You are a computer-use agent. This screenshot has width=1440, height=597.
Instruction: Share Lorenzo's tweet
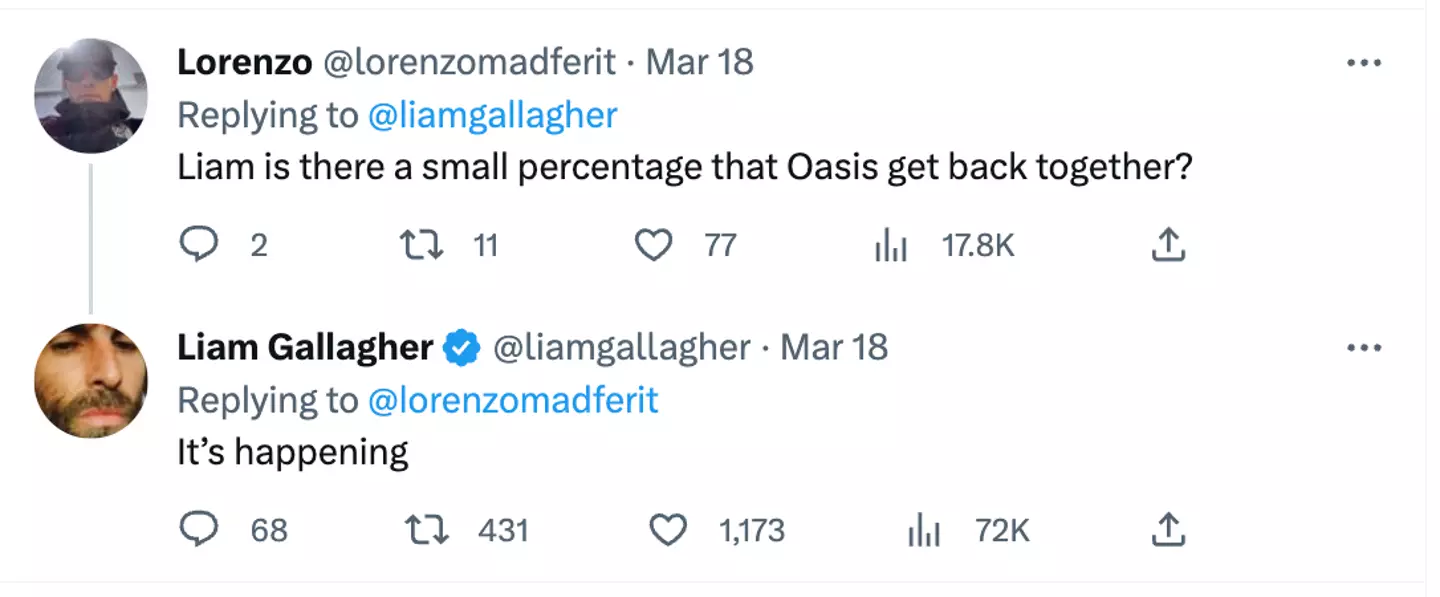coord(1166,244)
